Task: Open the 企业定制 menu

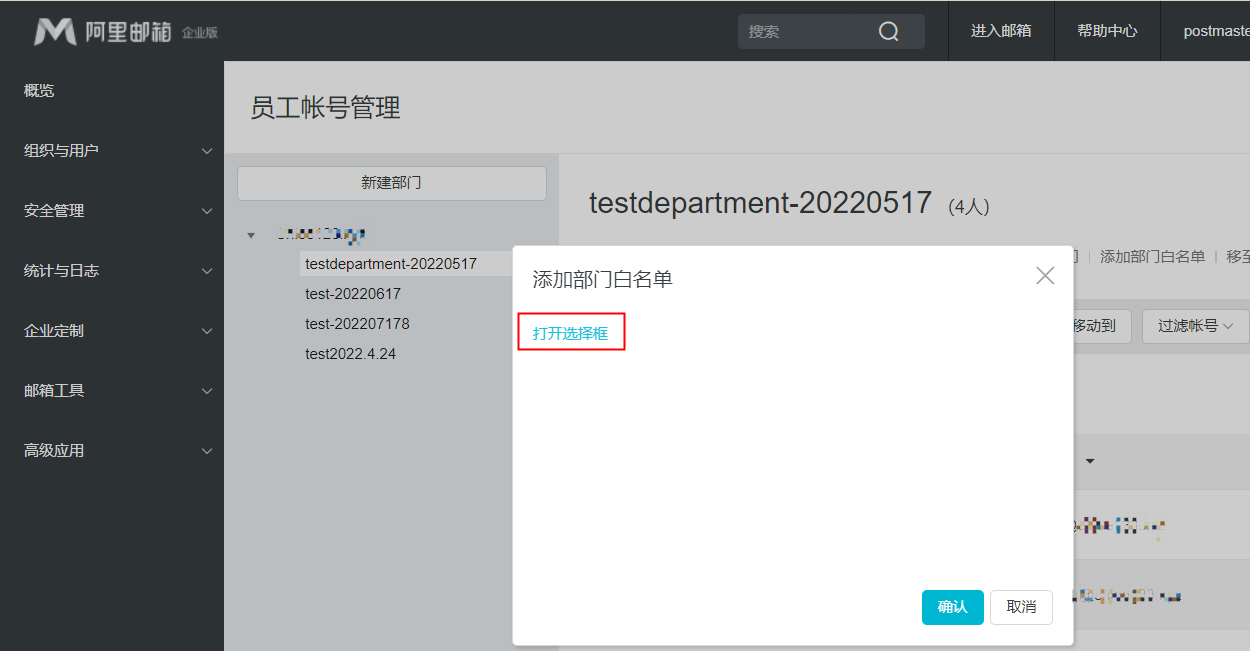Action: 118,331
